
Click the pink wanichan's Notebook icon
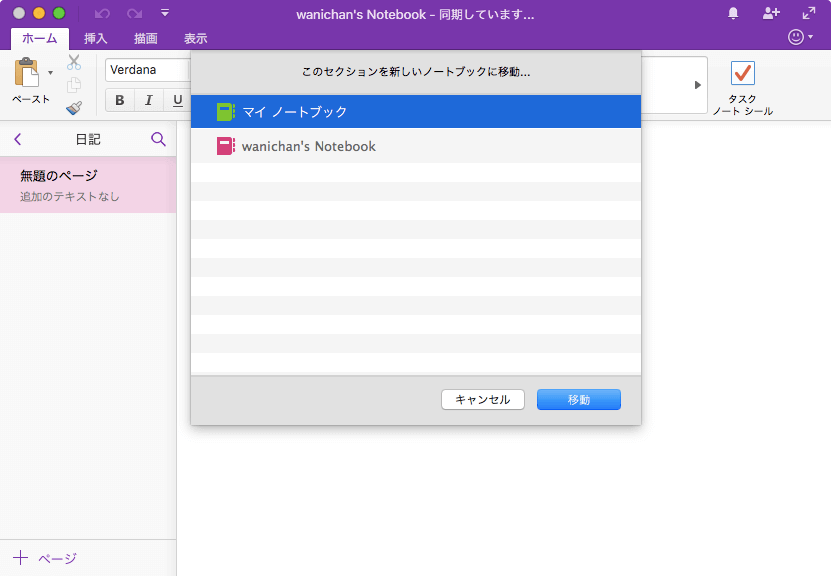226,146
